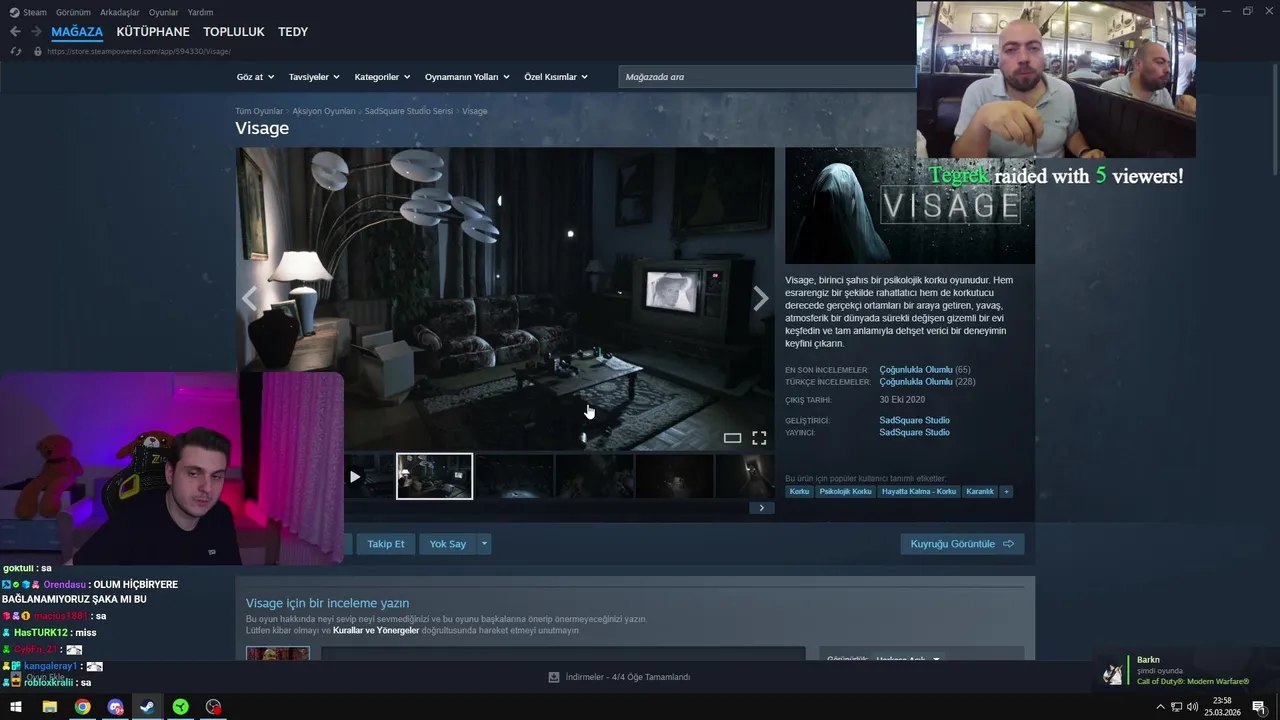The image size is (1280, 720).
Task: Open the Kurallar ve Yönergeler link
Action: click(x=376, y=631)
